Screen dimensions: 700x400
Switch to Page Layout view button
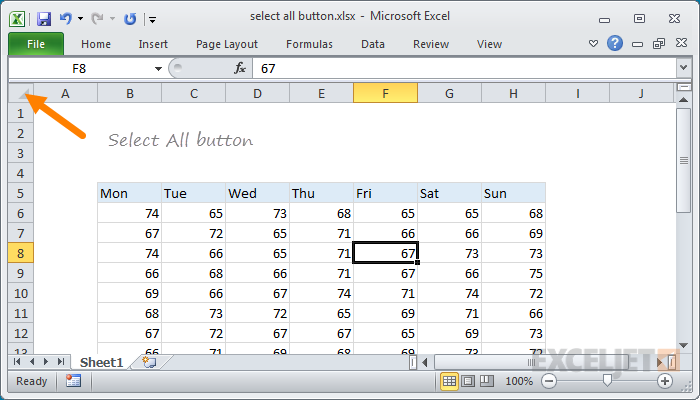click(x=469, y=381)
